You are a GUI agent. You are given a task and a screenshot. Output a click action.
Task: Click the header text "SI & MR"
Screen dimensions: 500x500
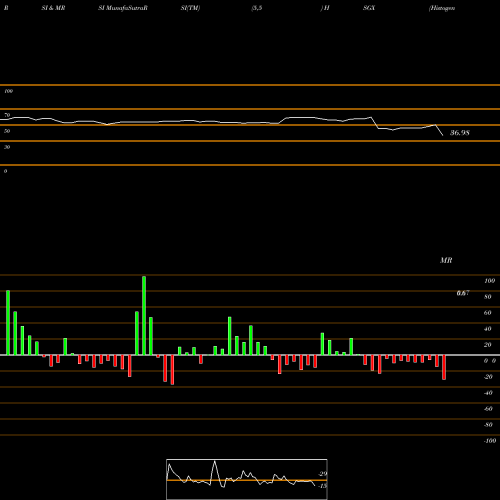[53, 8]
